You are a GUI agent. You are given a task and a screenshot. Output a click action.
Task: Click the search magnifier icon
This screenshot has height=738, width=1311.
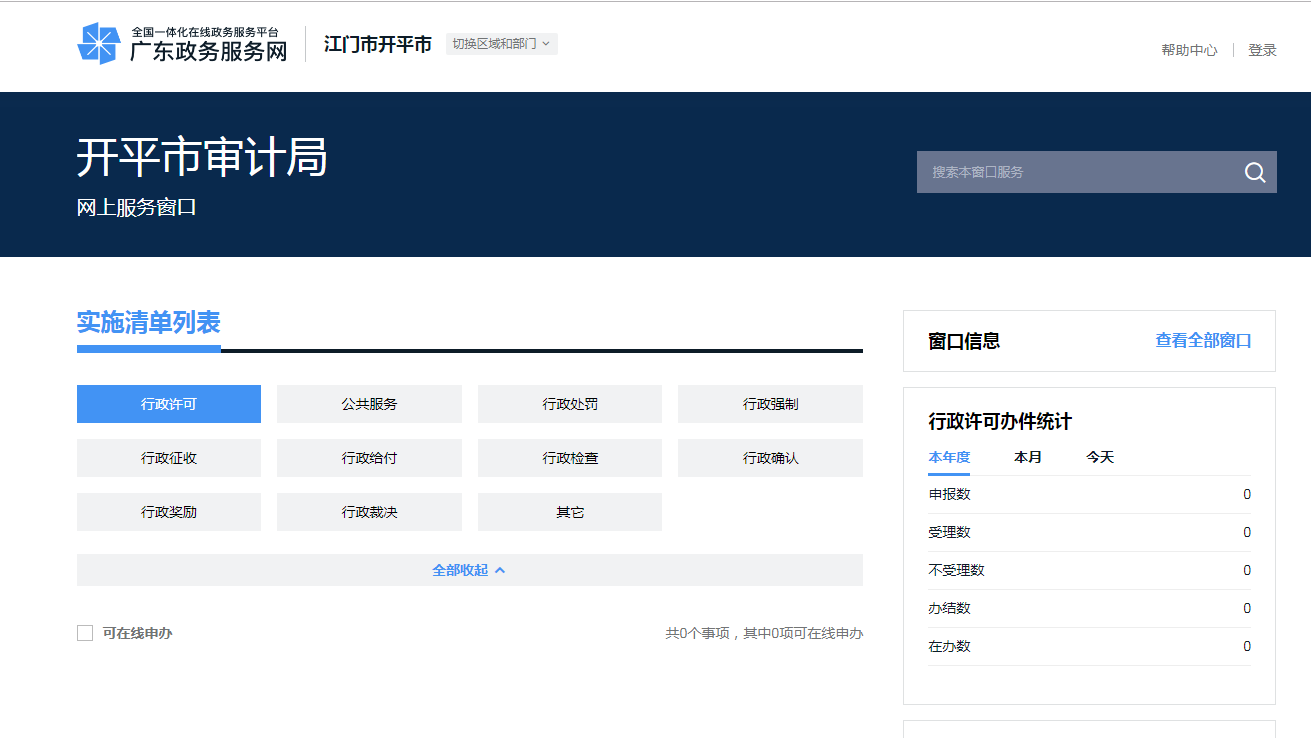pyautogui.click(x=1254, y=173)
